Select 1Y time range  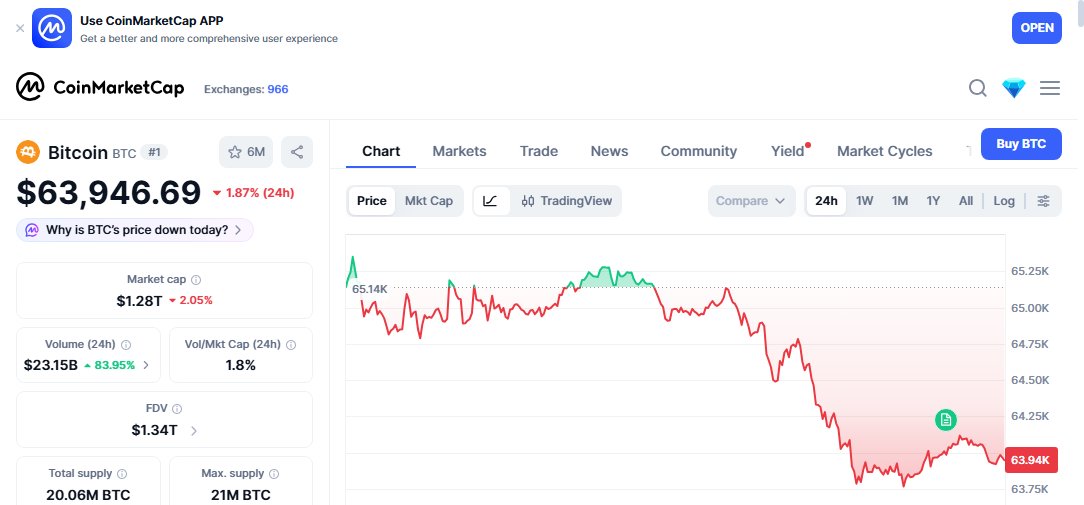point(933,201)
